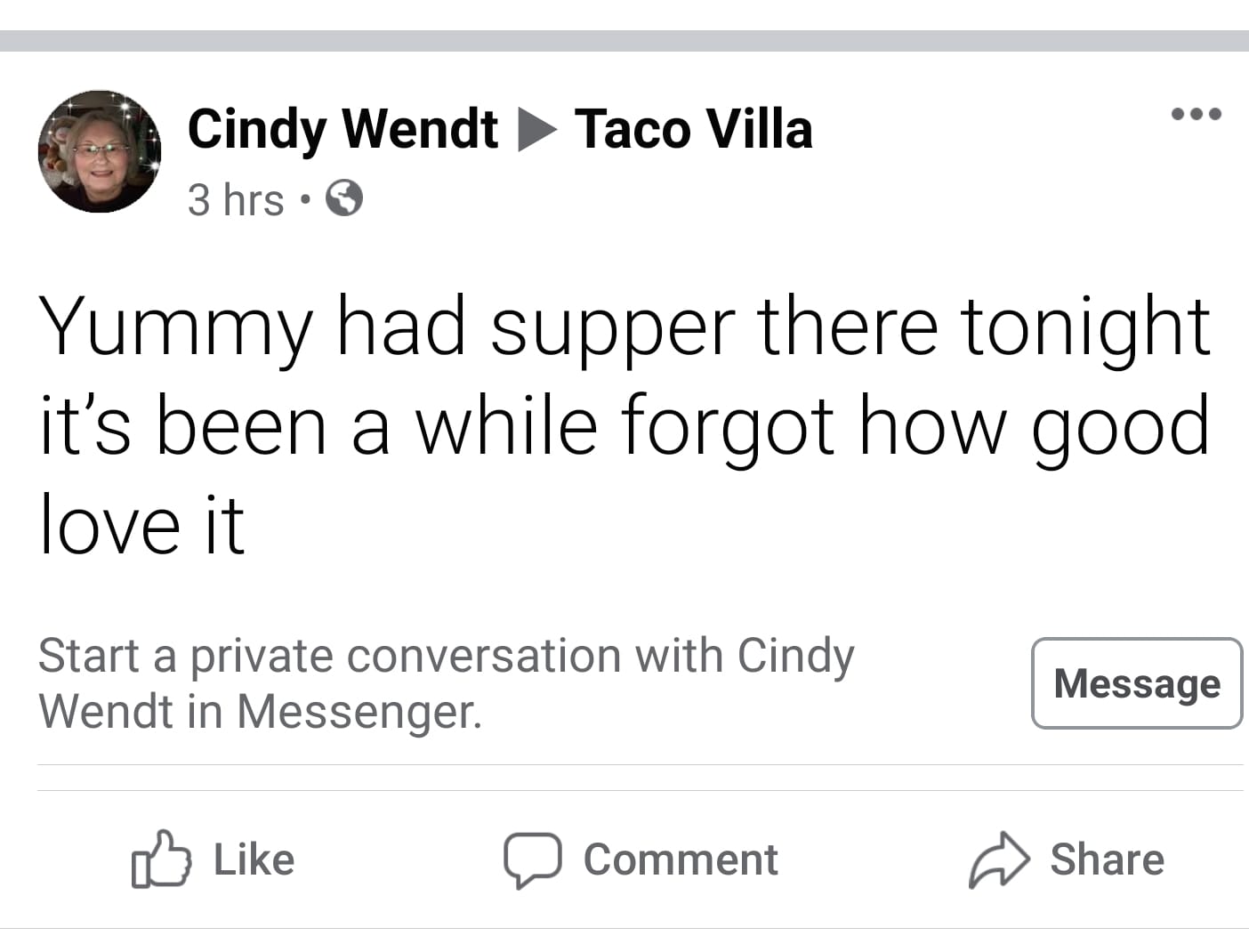Click Cindy Wendt's profile picture
Image resolution: width=1249 pixels, height=952 pixels.
tap(100, 151)
